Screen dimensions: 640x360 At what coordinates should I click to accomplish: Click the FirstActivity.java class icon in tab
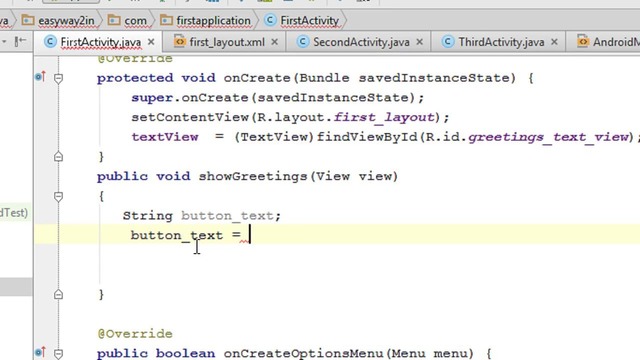click(x=50, y=42)
